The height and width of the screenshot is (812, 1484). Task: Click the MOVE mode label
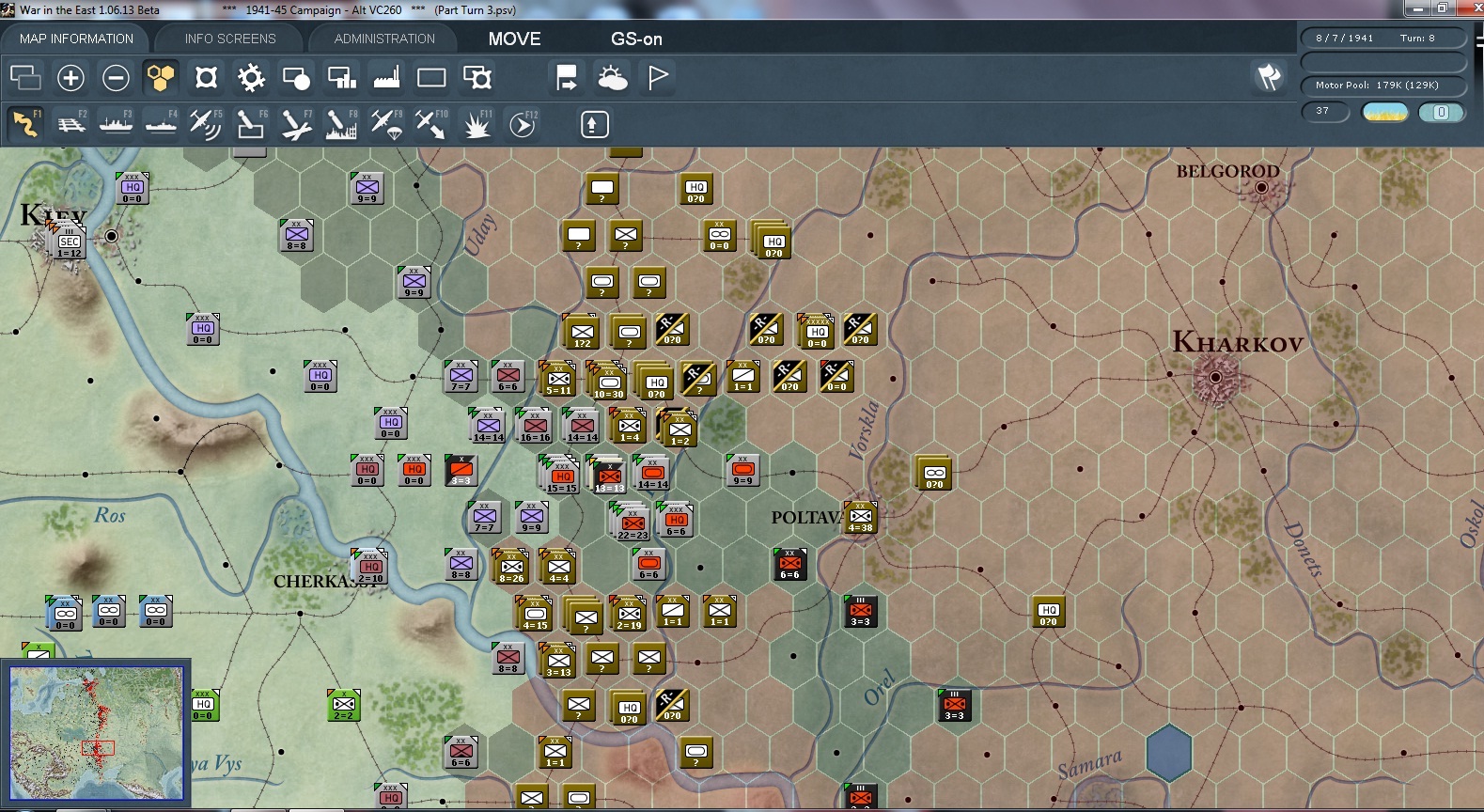click(x=514, y=39)
